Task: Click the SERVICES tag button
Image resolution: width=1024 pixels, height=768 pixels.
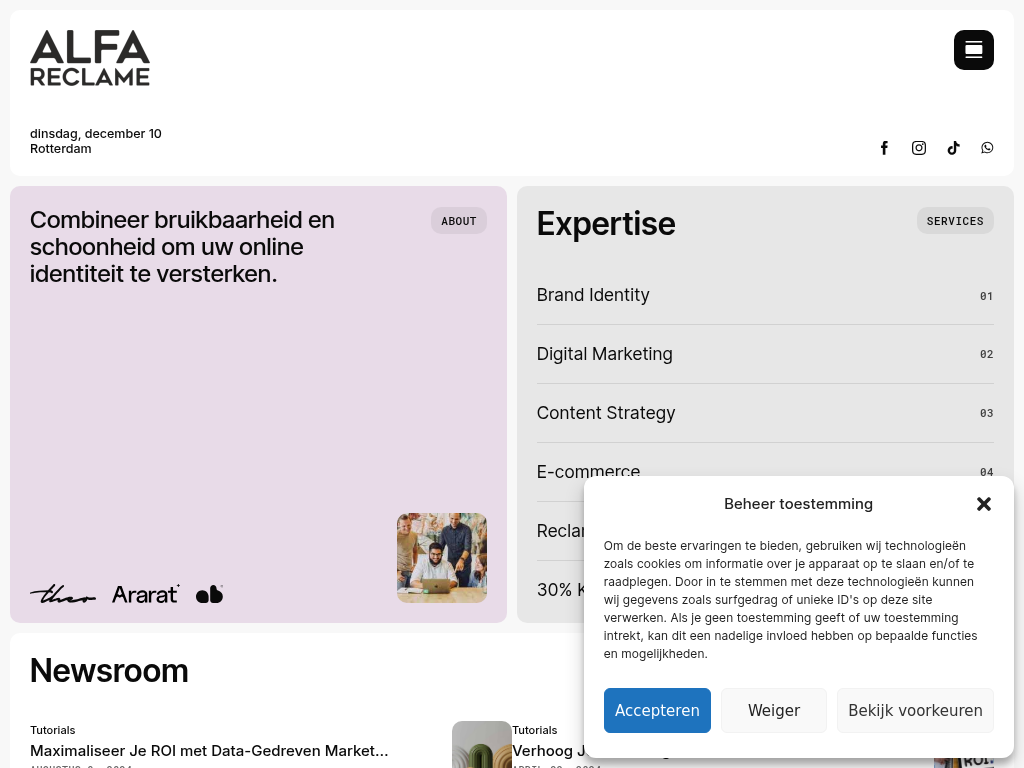Action: tap(955, 221)
